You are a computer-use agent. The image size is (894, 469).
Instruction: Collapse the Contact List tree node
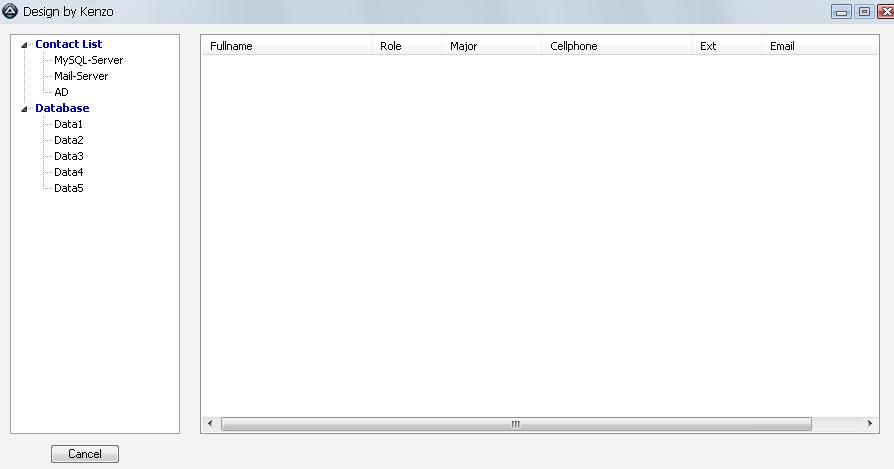click(x=25, y=45)
